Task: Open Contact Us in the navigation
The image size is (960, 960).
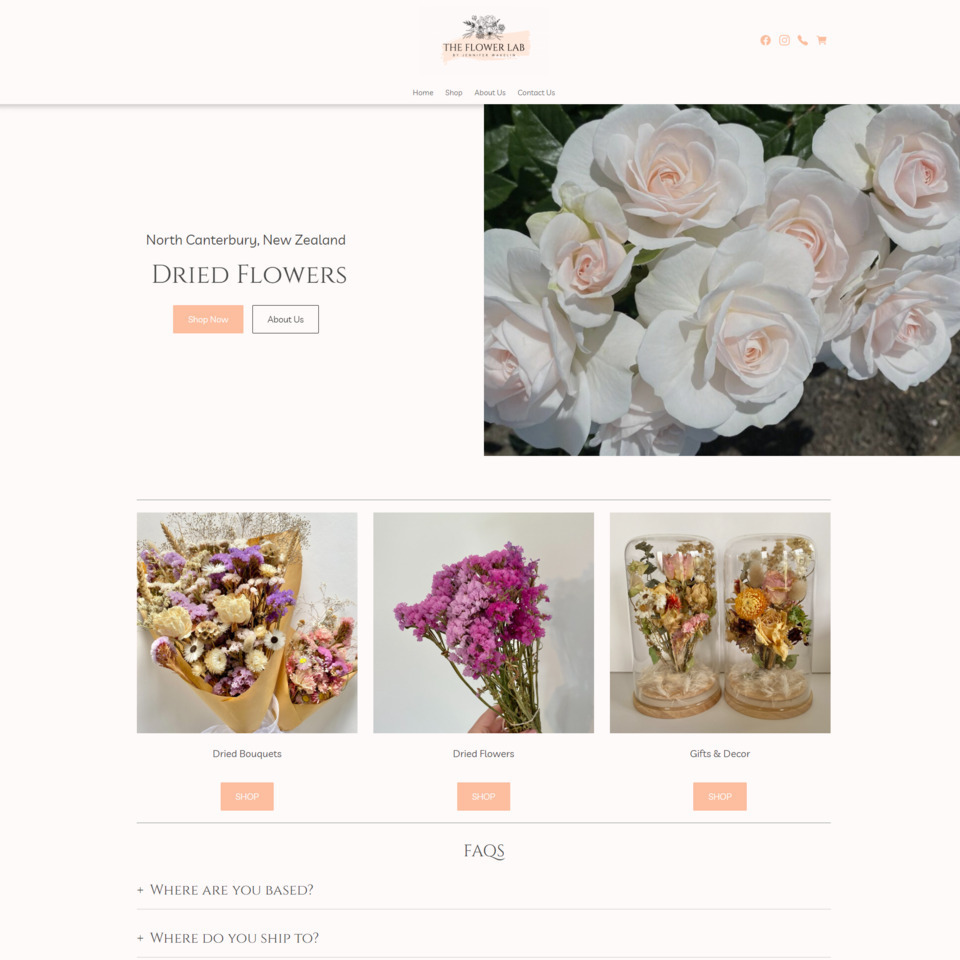Action: pos(536,92)
